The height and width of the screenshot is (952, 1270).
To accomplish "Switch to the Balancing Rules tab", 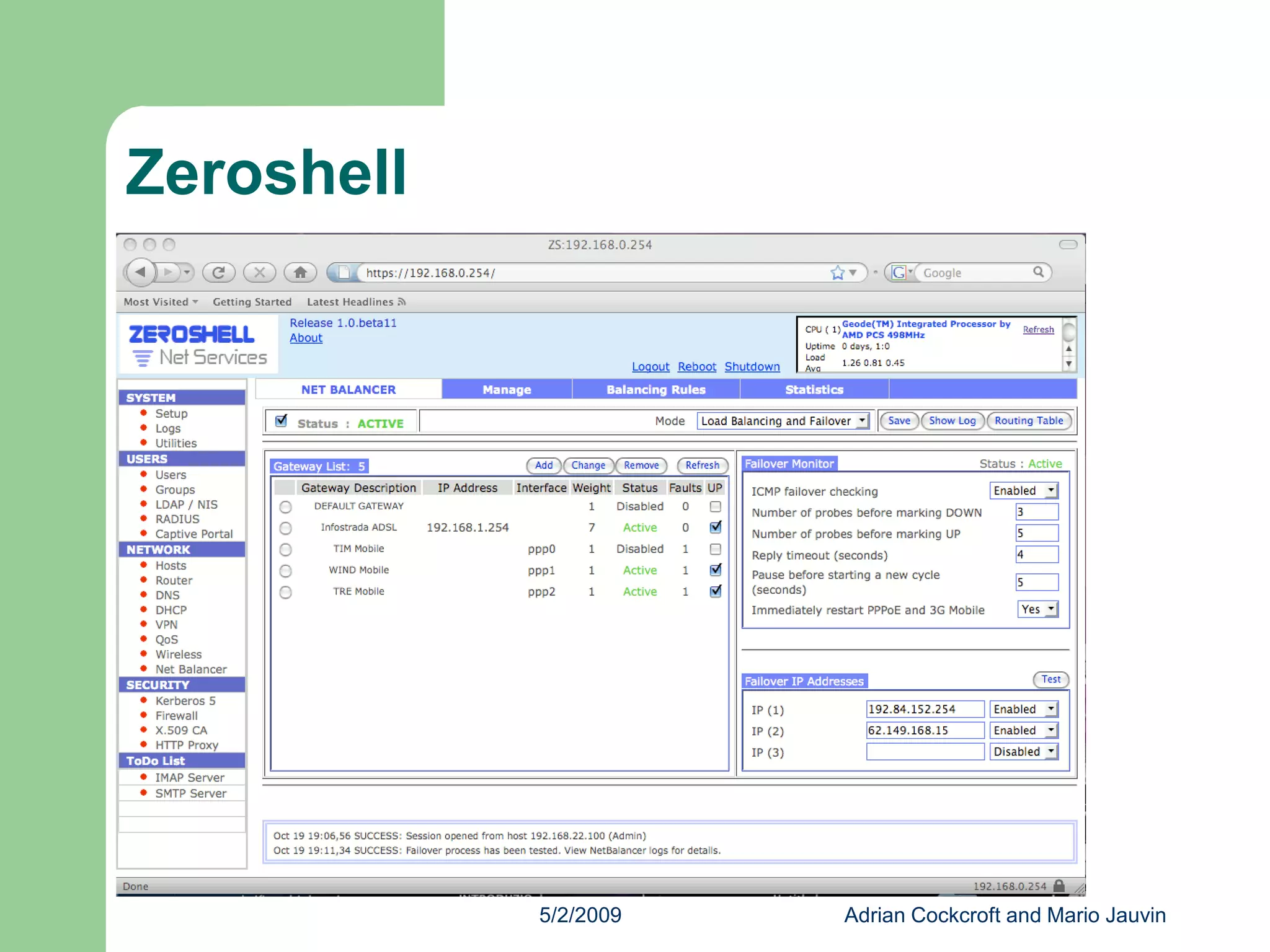I will pos(656,389).
